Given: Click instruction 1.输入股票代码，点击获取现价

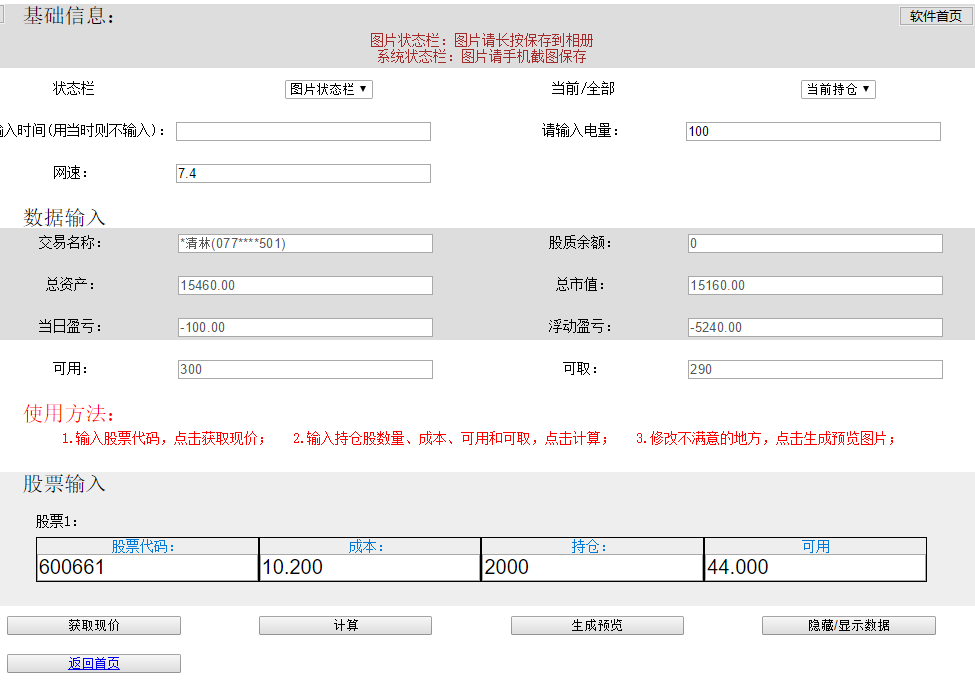Looking at the screenshot, I should tap(164, 439).
